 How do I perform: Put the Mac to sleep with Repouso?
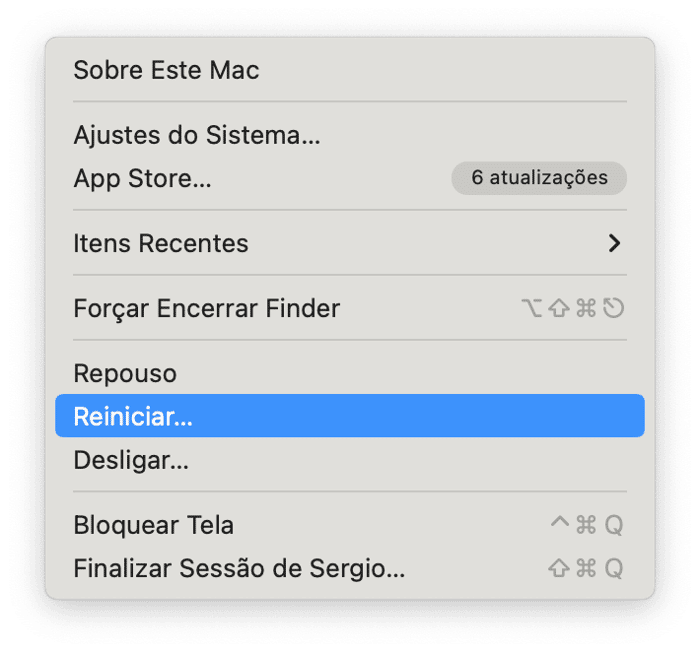click(x=125, y=373)
